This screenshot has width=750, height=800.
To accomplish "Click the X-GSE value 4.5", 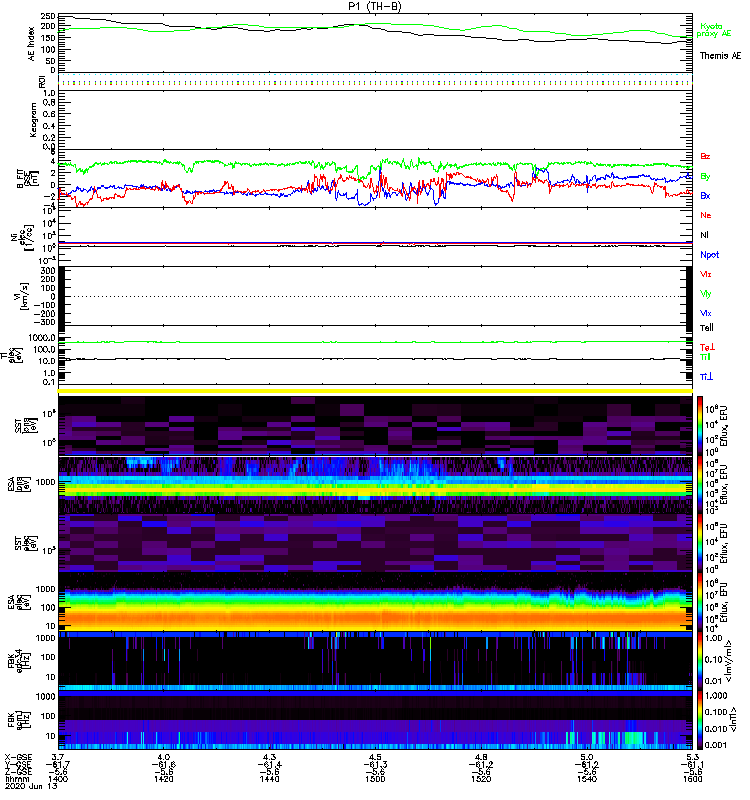I will [375, 757].
